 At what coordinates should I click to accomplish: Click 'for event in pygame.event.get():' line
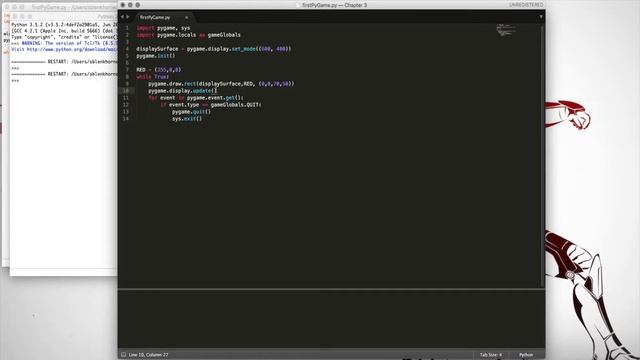(196, 98)
